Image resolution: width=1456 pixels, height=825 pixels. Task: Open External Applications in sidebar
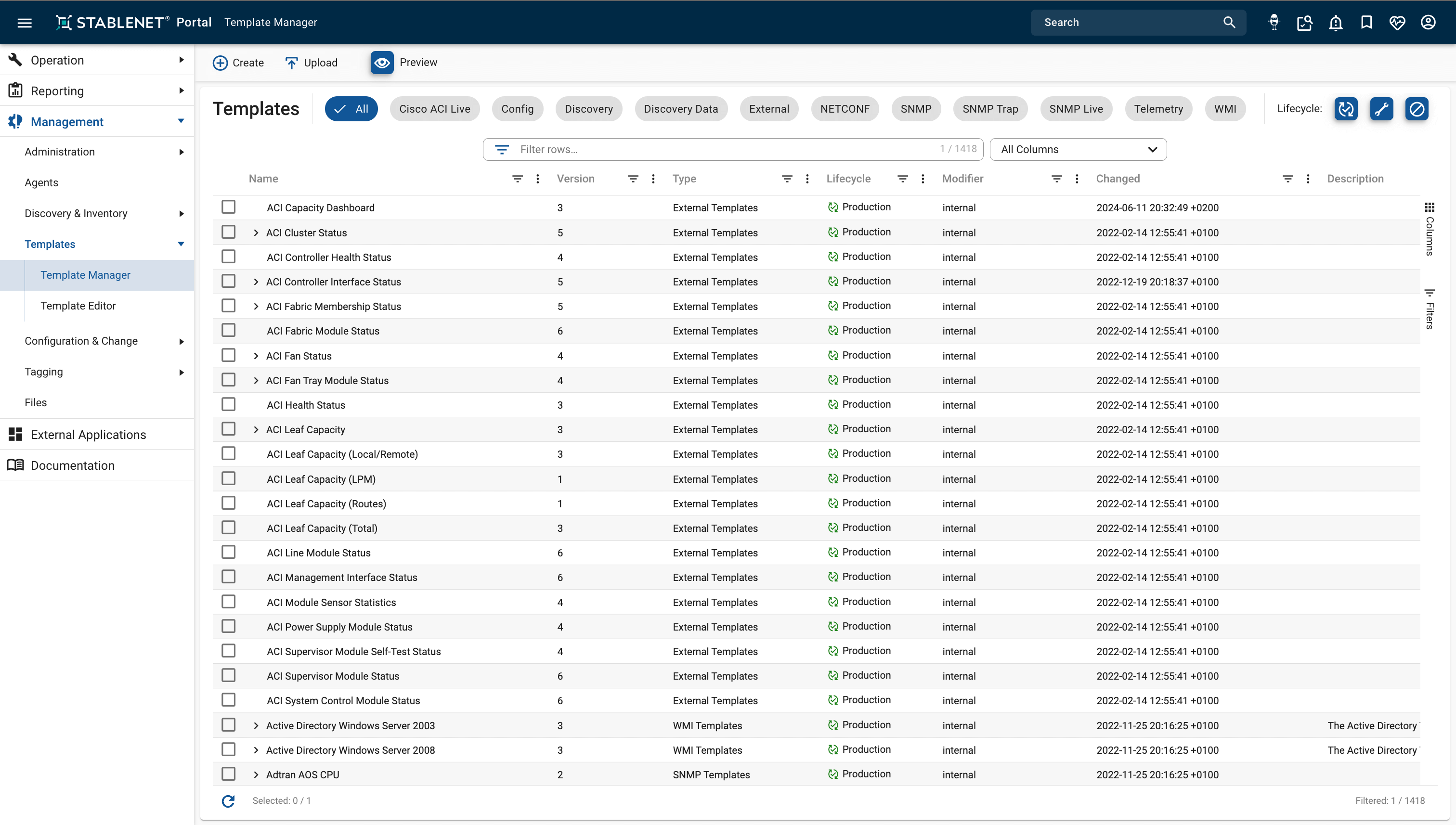point(97,435)
